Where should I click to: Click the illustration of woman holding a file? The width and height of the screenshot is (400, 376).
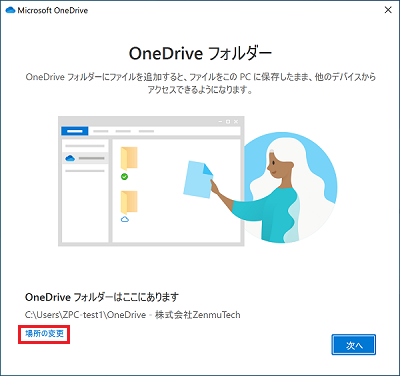click(198, 181)
